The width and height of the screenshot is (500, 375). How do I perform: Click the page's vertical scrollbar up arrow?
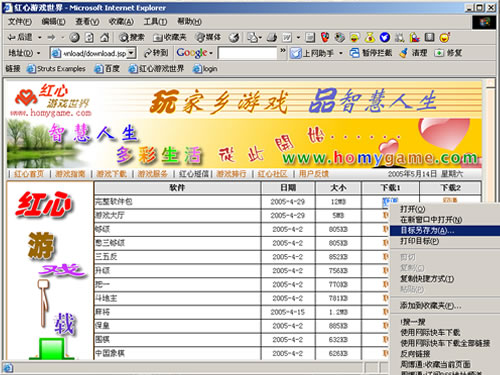point(490,83)
